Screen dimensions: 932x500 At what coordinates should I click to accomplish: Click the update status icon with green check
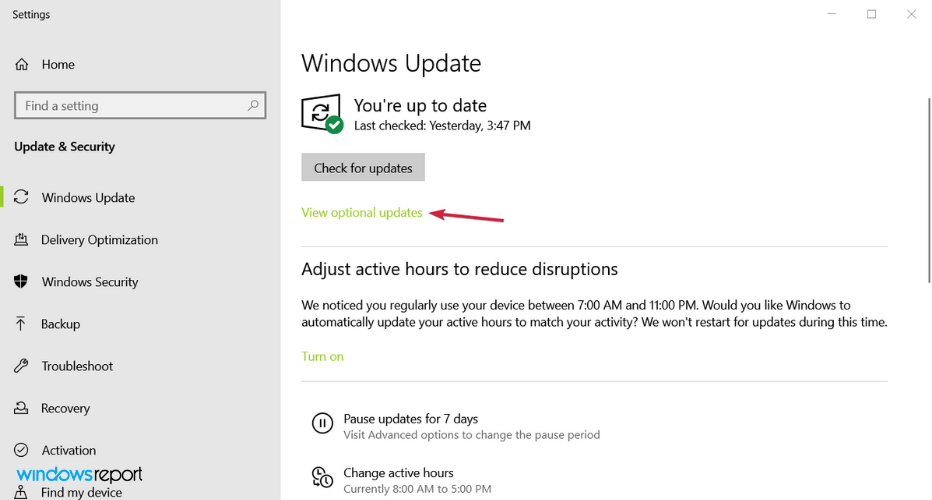pos(322,114)
